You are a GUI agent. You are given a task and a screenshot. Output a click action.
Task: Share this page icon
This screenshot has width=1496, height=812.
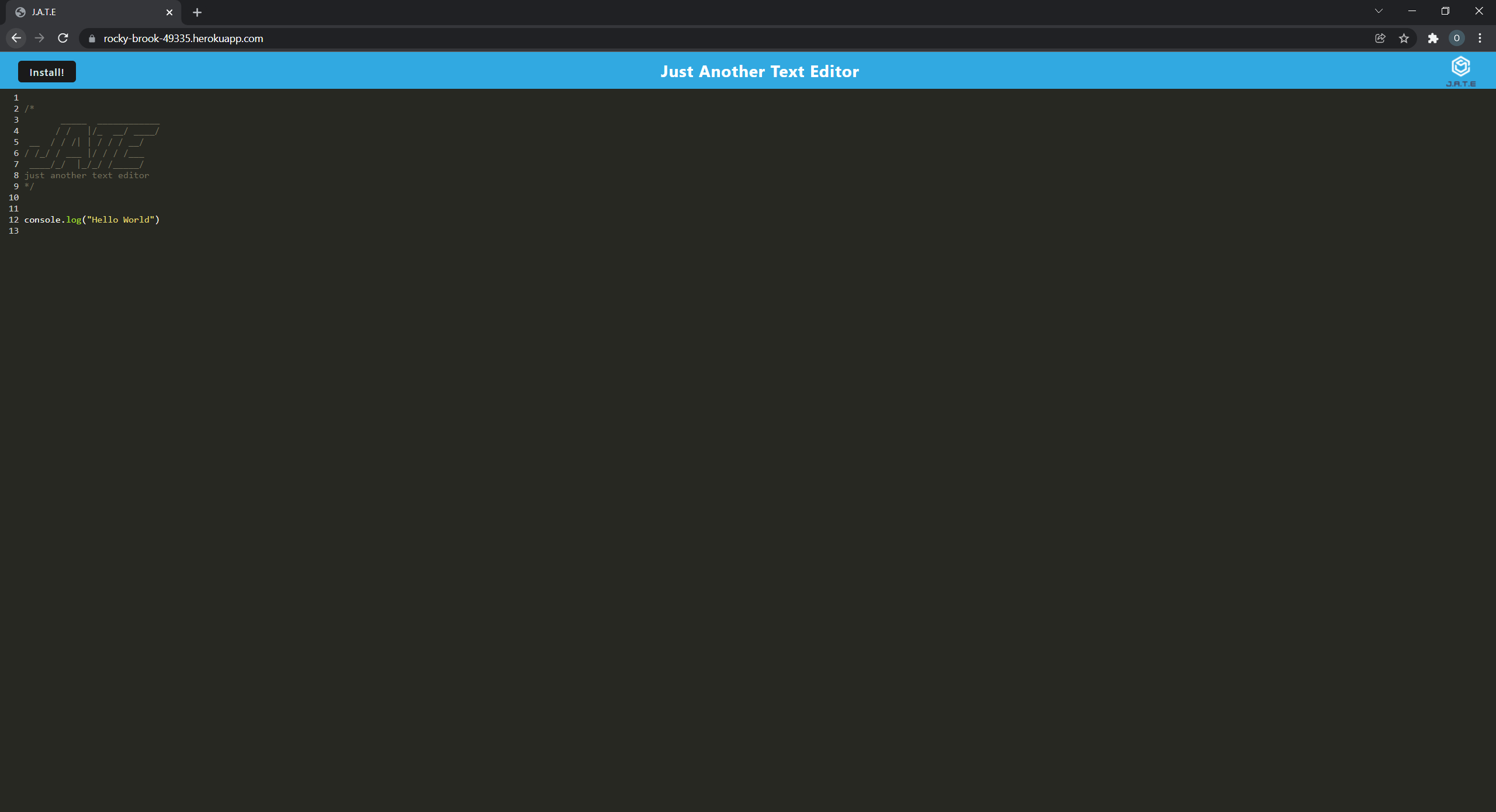coord(1380,39)
